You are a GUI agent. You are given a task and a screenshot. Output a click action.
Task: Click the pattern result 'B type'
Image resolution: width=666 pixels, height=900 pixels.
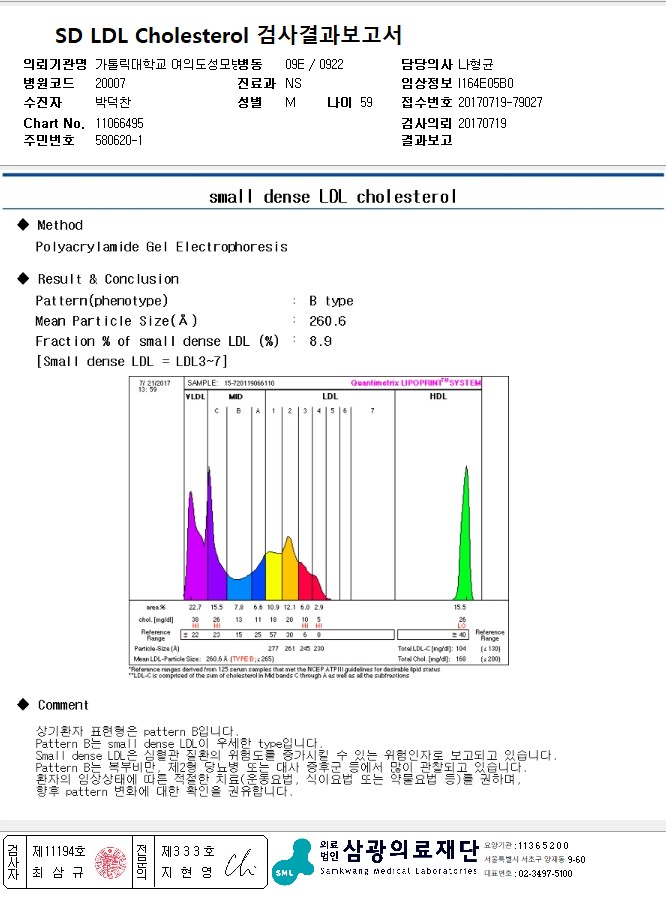[331, 301]
